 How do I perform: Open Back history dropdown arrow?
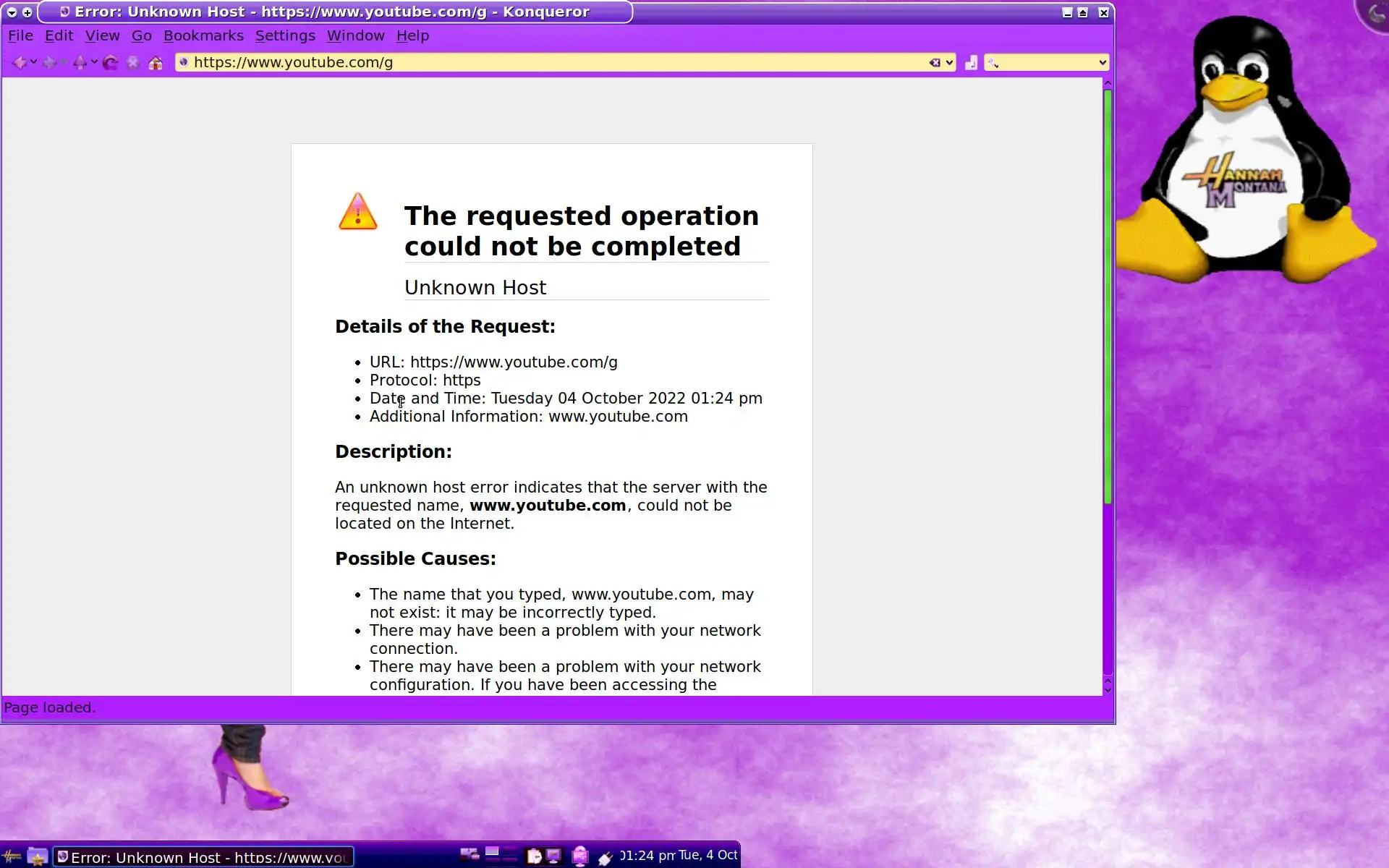(33, 63)
